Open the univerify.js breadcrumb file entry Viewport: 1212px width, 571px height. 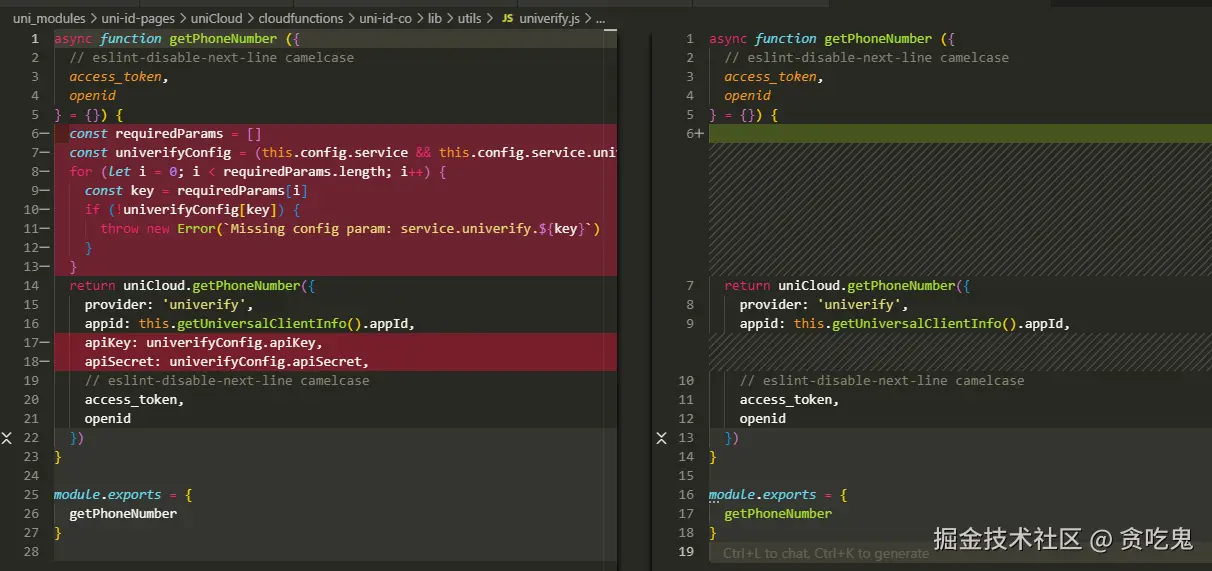click(x=549, y=19)
